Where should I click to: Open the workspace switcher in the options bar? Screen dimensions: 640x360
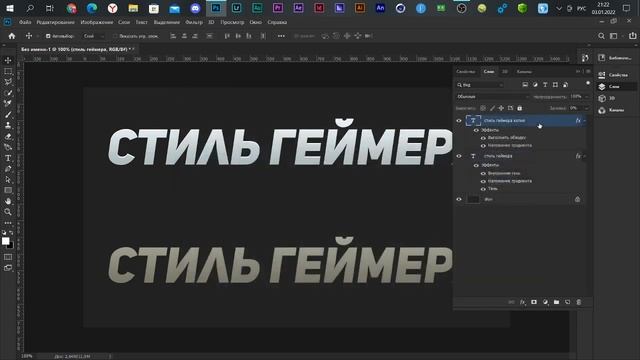pos(613,36)
